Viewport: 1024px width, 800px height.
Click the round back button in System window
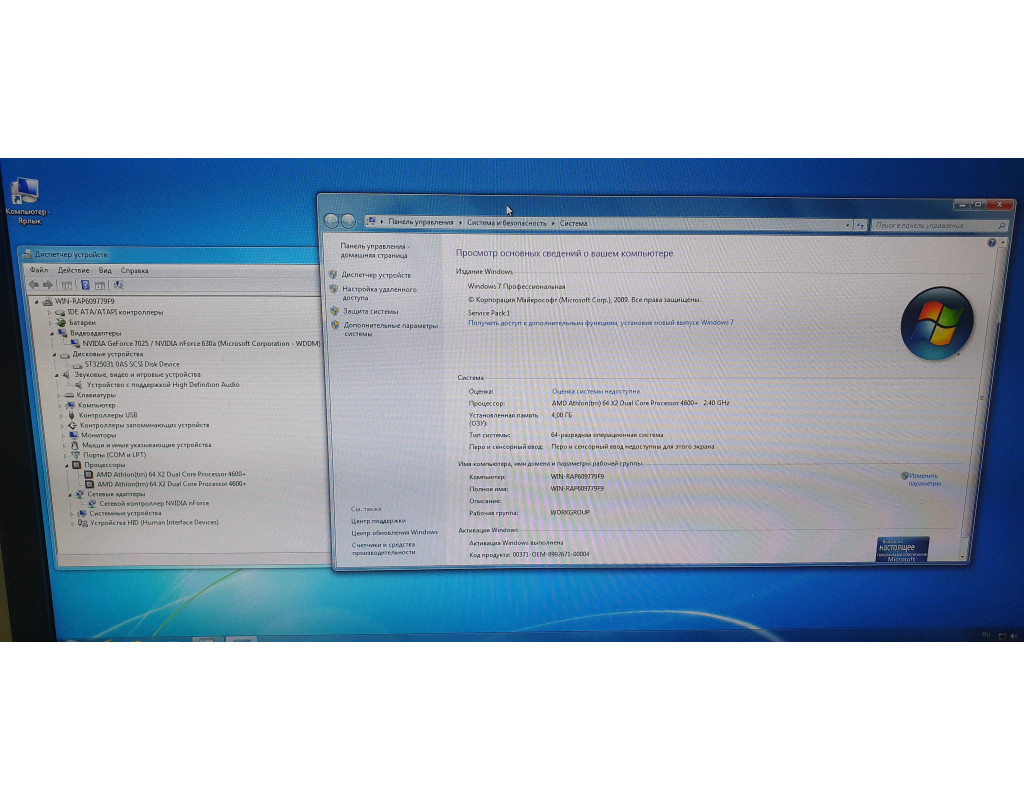click(x=330, y=221)
